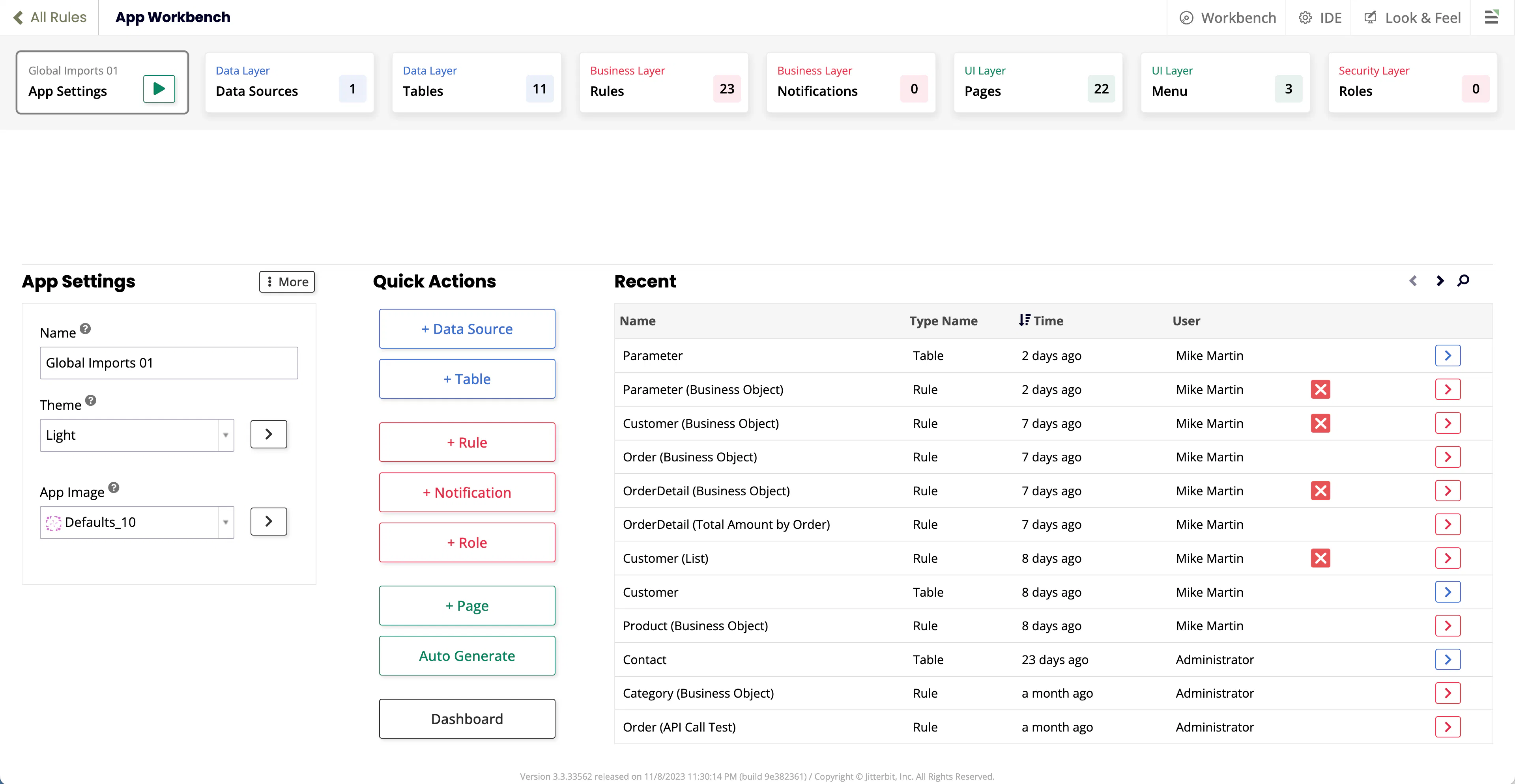Screen dimensions: 1515x784
Task: Click the Type Name column header
Action: click(x=943, y=321)
